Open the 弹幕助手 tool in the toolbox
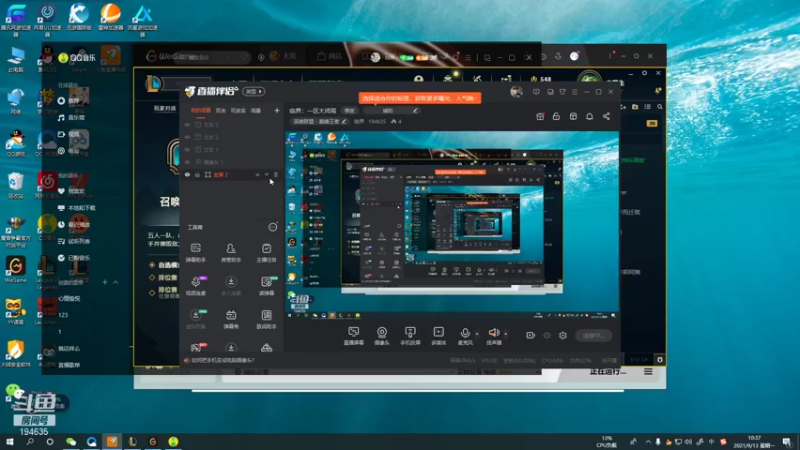Image resolution: width=800 pixels, height=450 pixels. 195,253
